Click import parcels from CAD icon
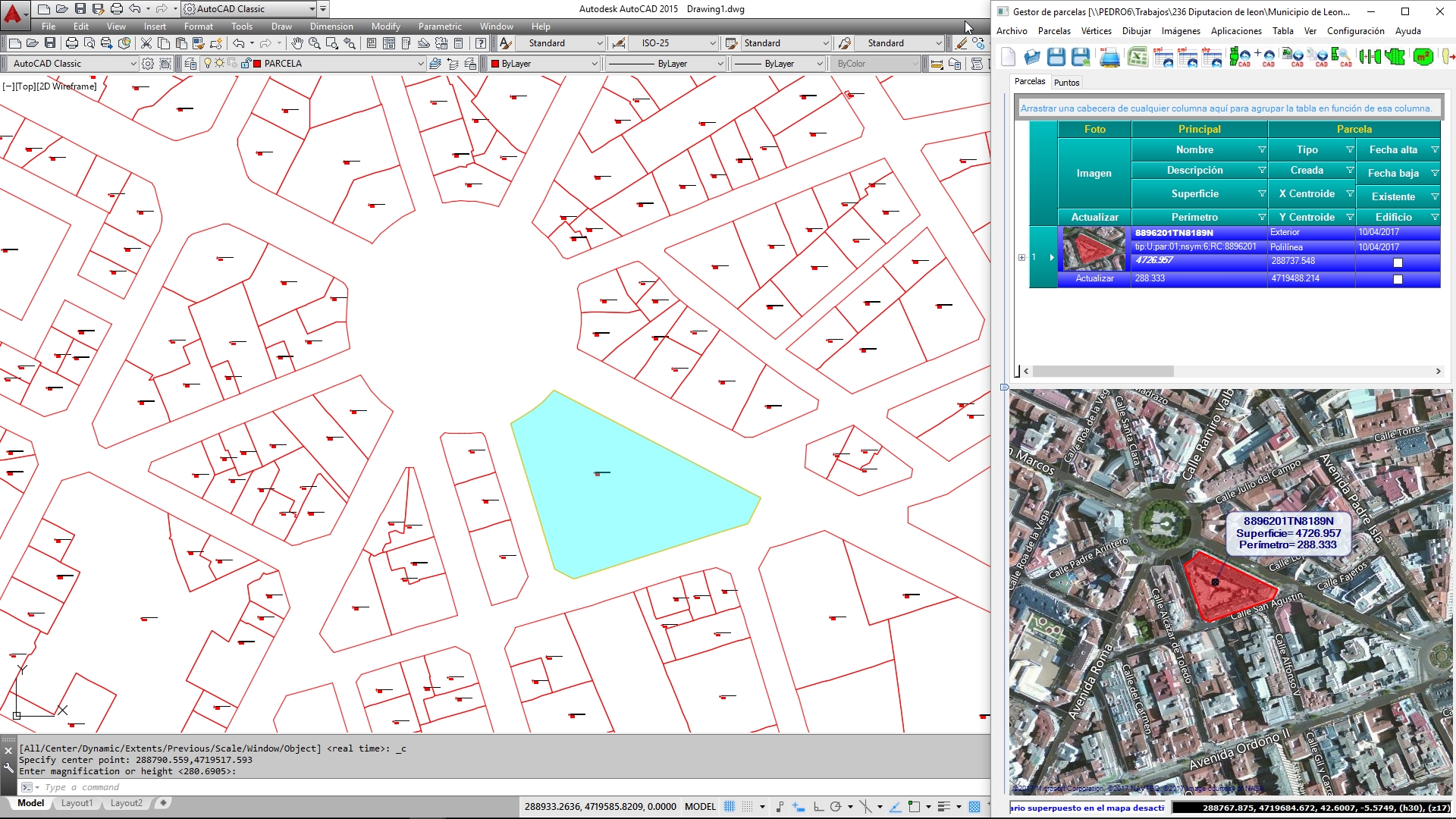 click(x=1240, y=57)
